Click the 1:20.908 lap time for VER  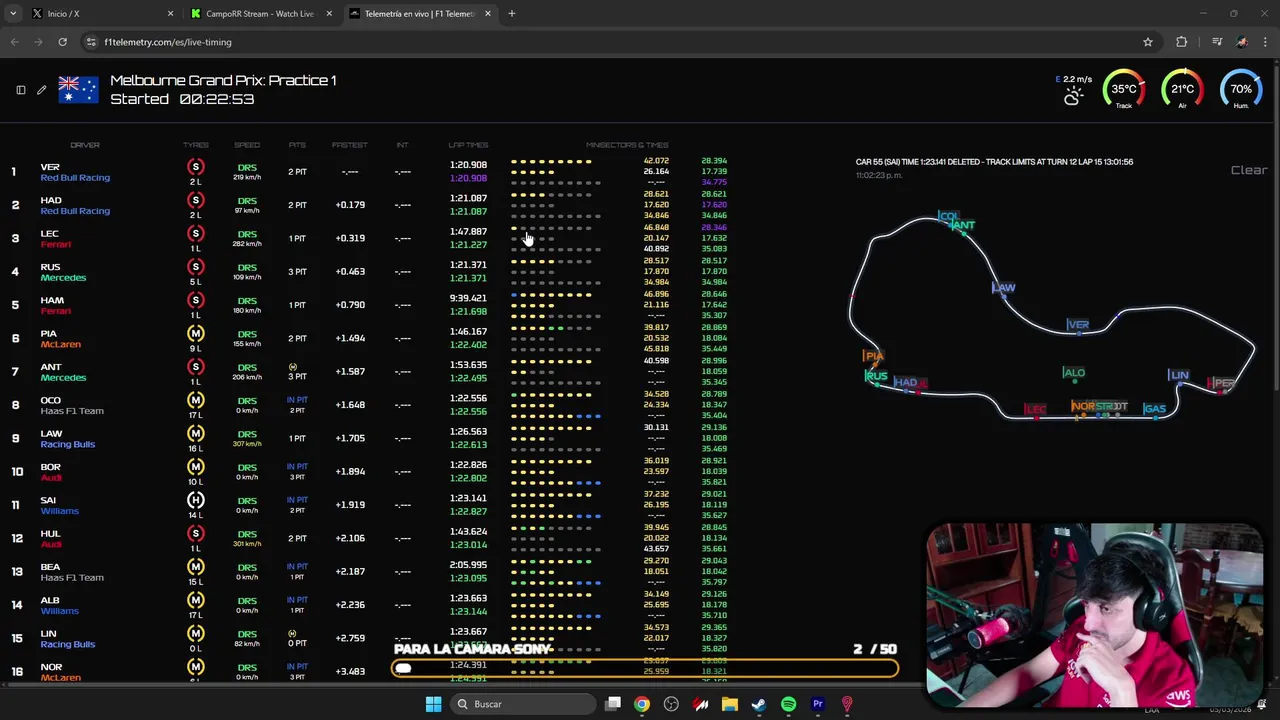468,165
